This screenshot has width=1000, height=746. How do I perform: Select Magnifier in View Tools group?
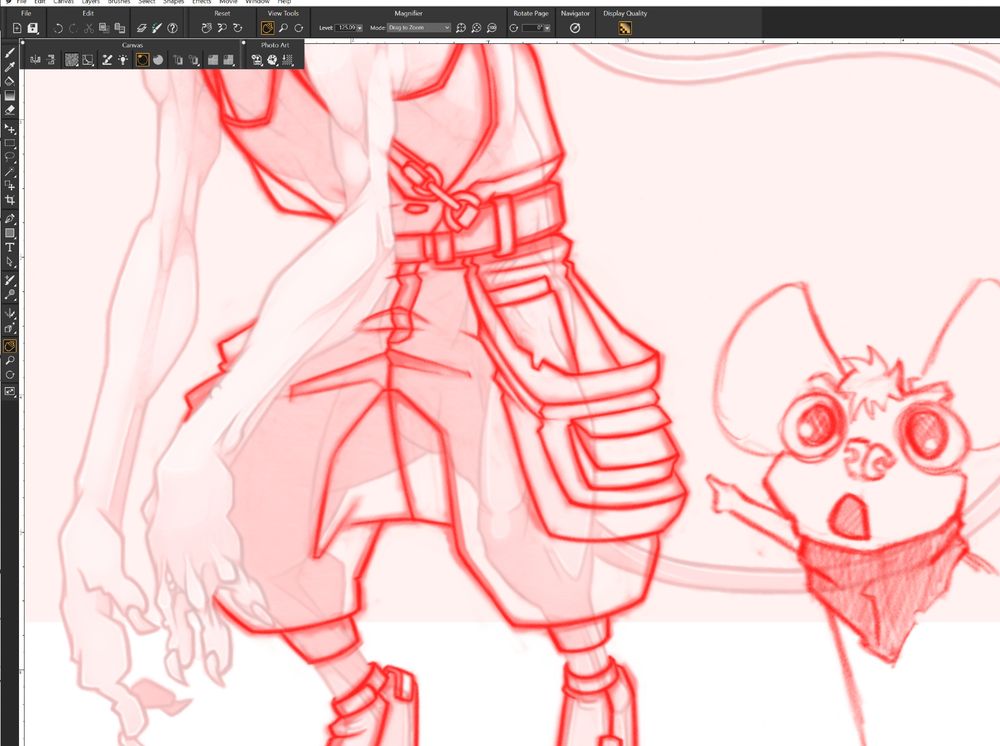(x=283, y=28)
